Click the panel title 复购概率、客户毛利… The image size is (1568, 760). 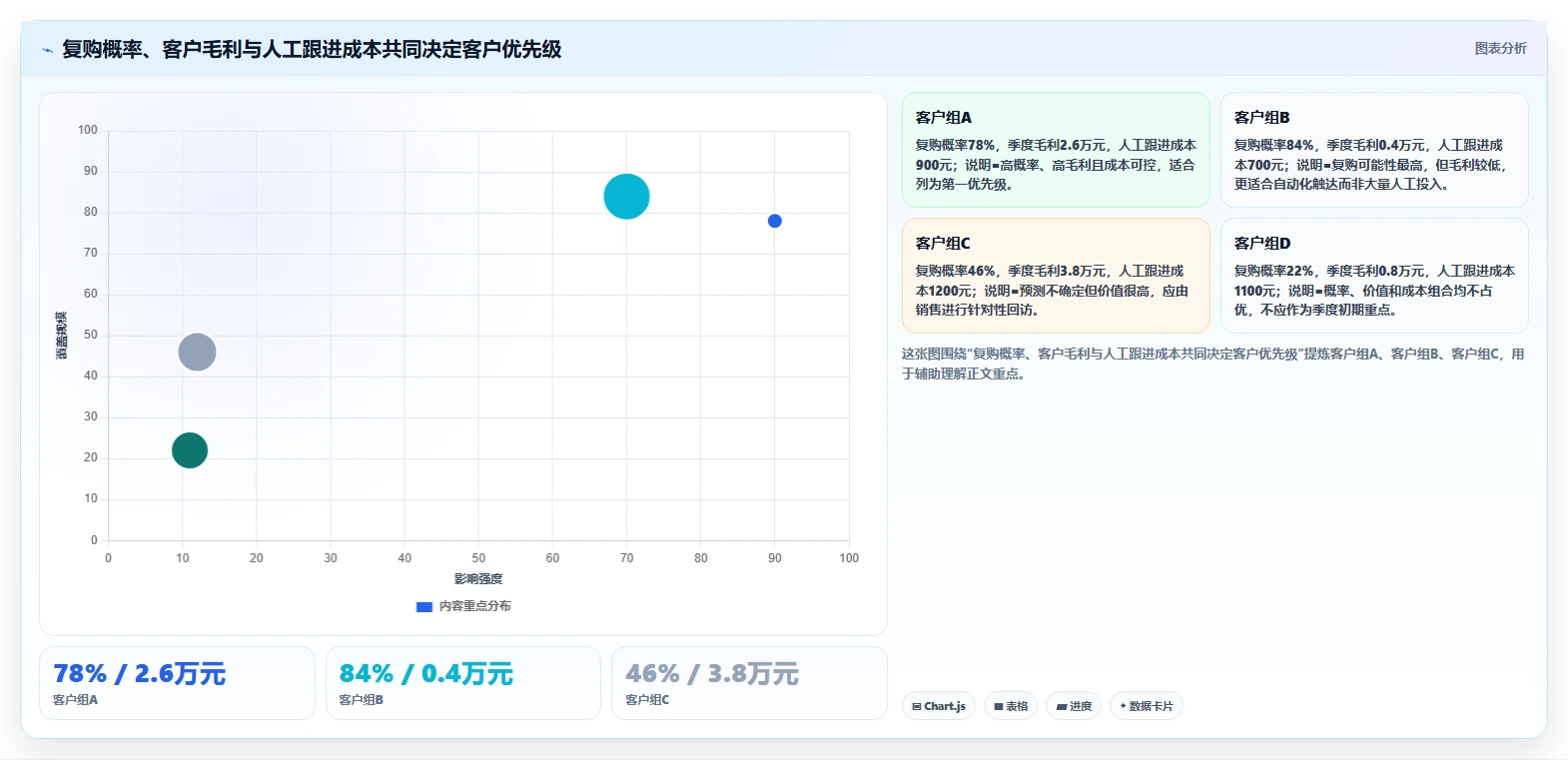(x=312, y=49)
